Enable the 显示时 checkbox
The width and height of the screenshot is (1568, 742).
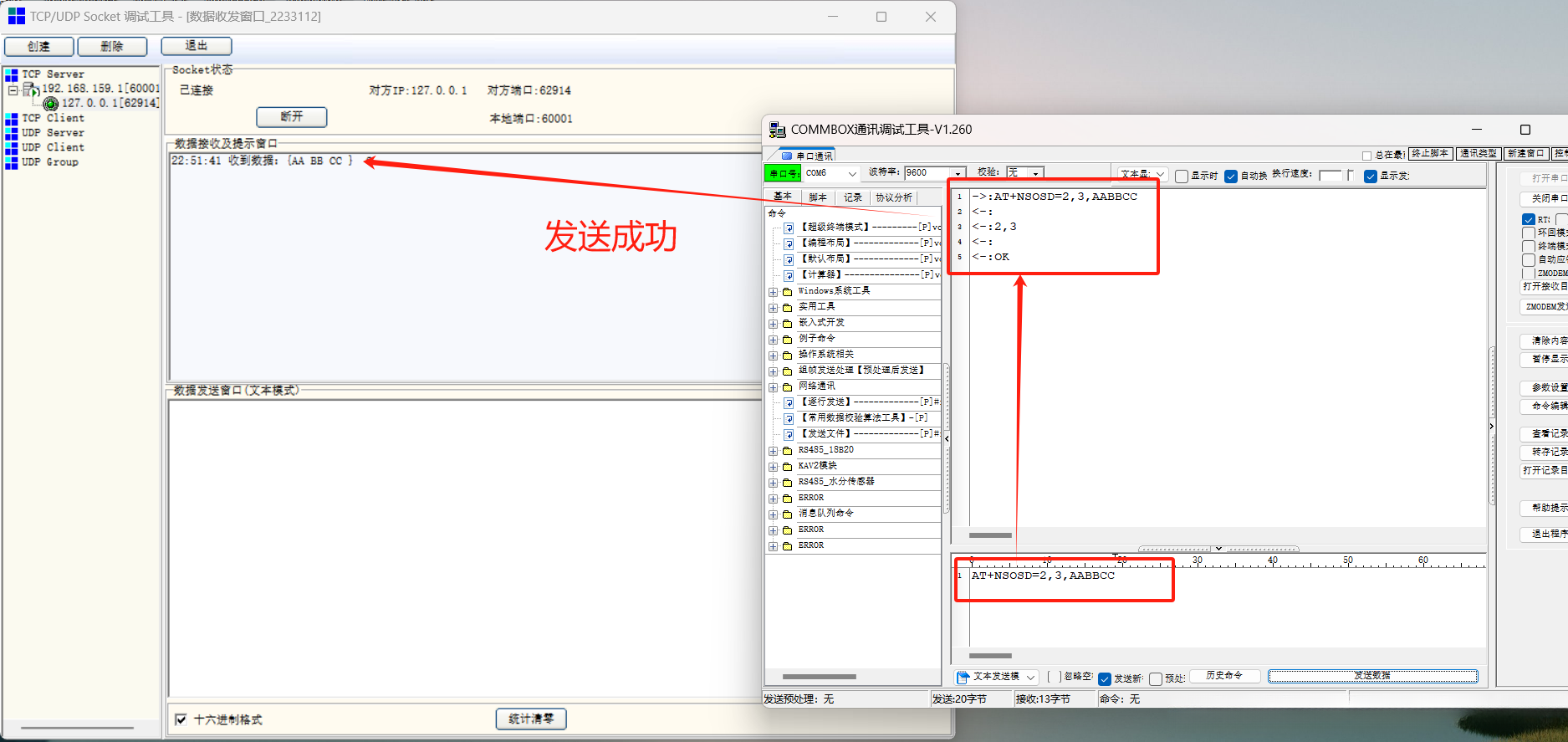coord(1182,176)
